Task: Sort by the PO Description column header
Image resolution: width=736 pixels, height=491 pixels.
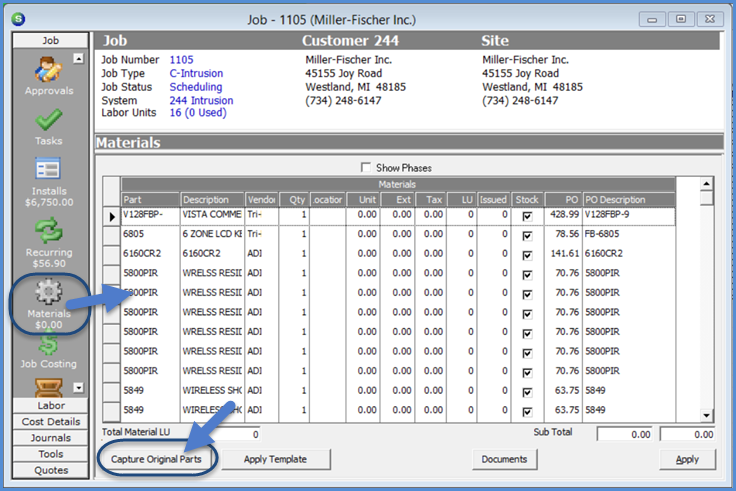Action: pos(629,199)
